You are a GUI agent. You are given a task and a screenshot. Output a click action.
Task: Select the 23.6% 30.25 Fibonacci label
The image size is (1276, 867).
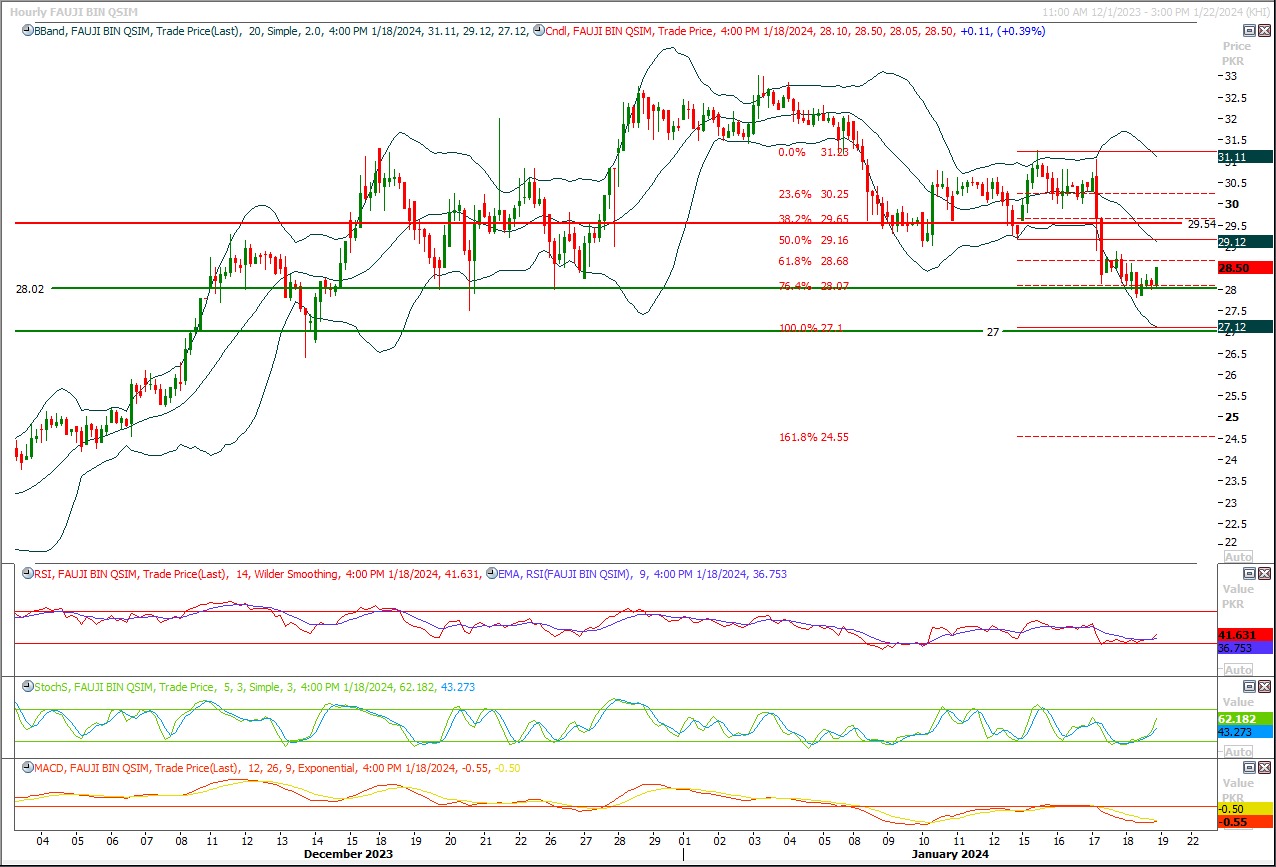[x=814, y=194]
